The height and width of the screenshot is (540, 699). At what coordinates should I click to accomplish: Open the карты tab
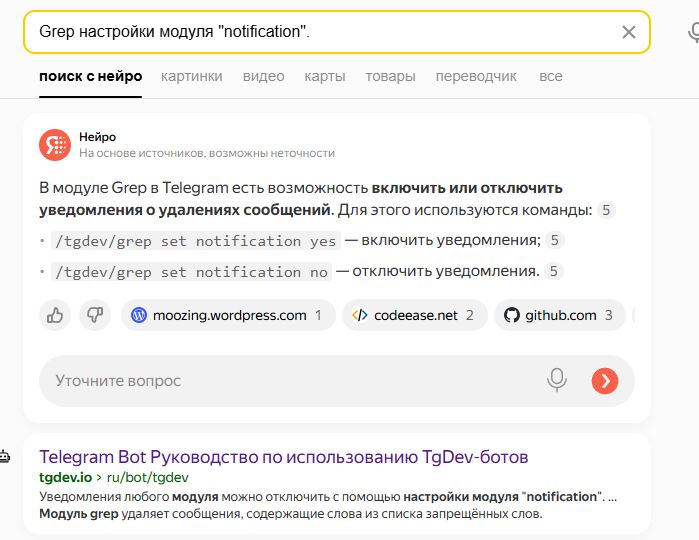325,76
